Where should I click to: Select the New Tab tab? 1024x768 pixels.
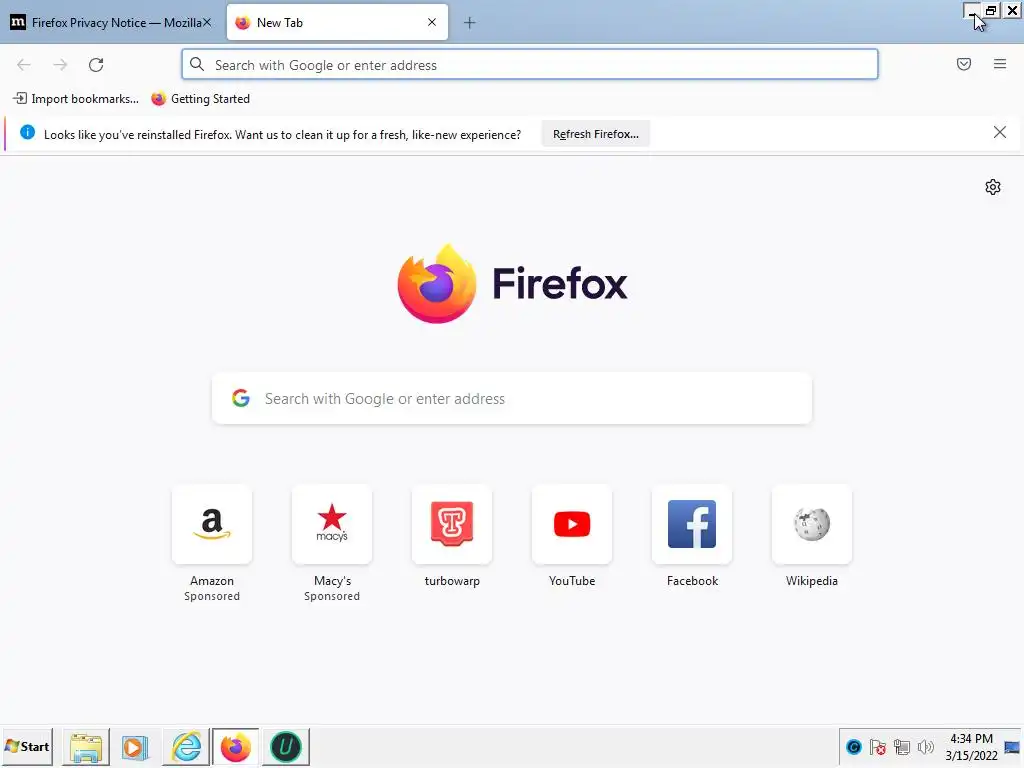[337, 22]
